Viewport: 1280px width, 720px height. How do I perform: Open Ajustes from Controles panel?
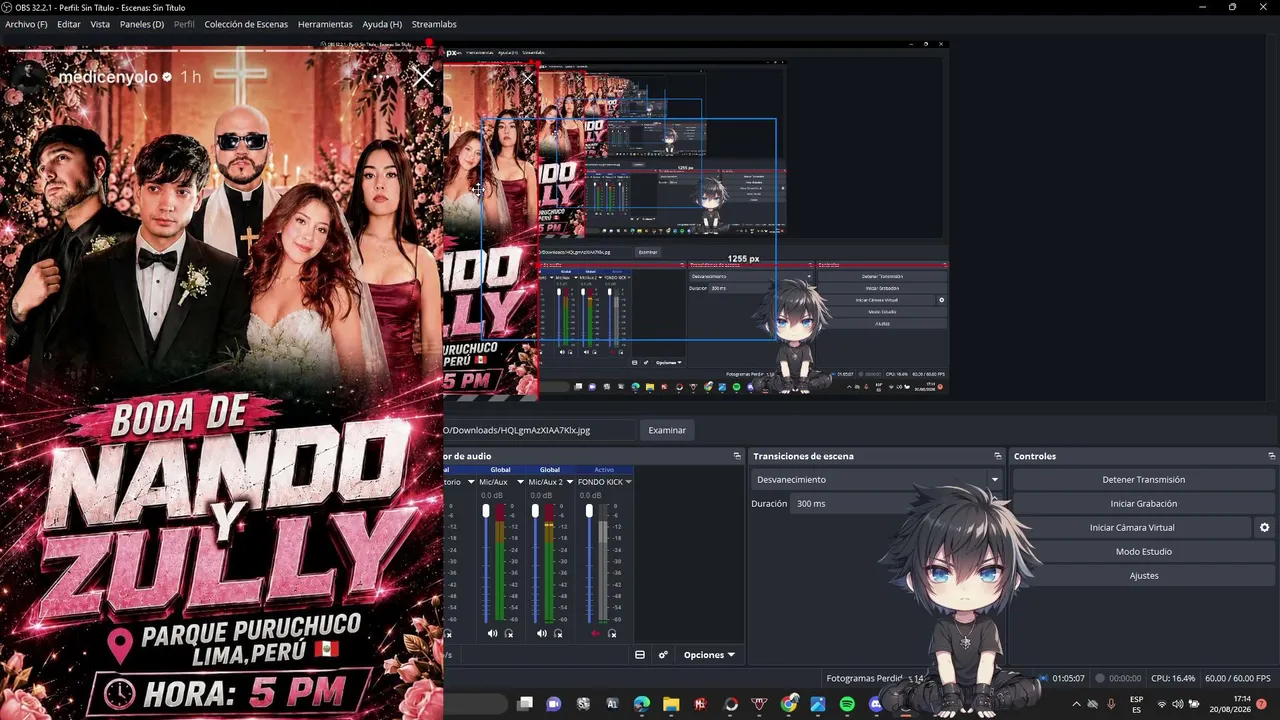pos(1143,576)
